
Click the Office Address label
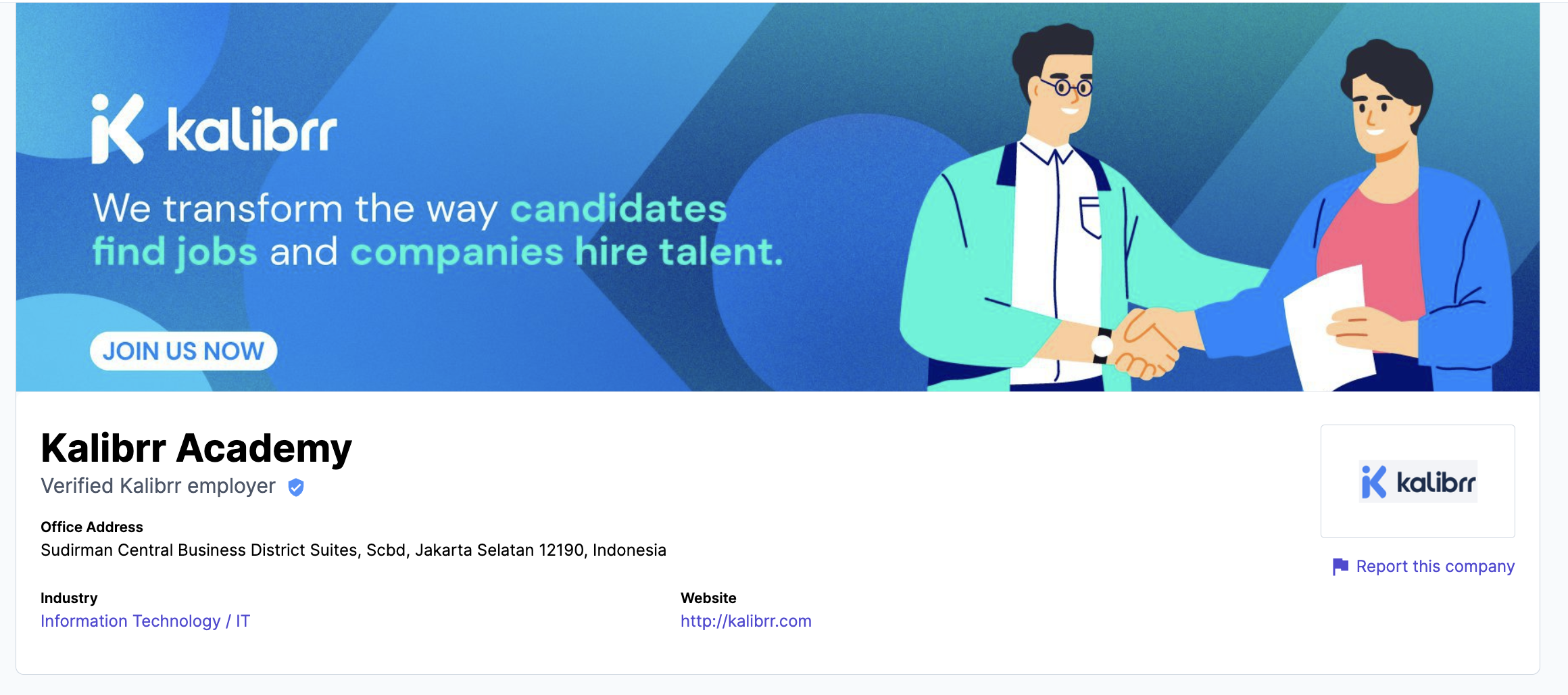point(92,527)
